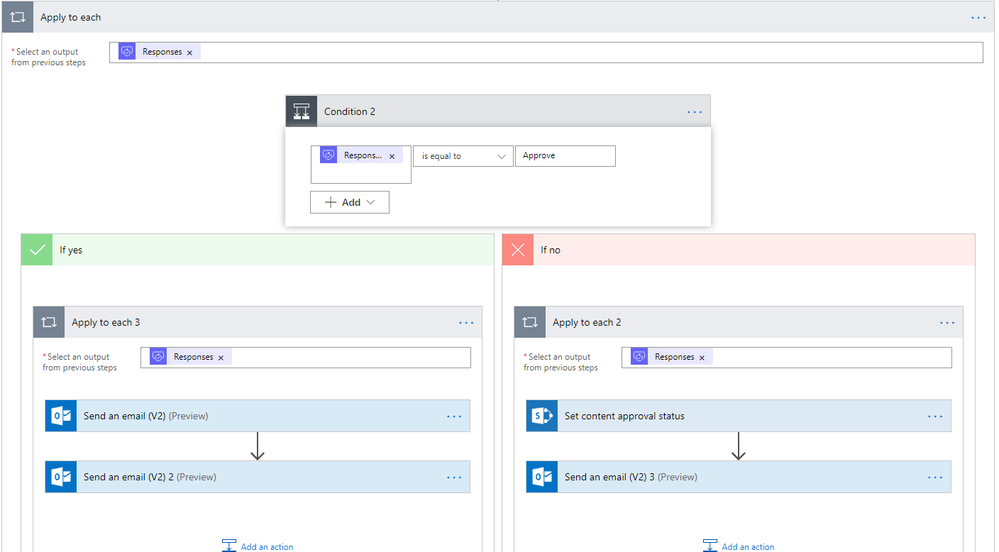Collapse the Apply to each header

pyautogui.click(x=498, y=17)
